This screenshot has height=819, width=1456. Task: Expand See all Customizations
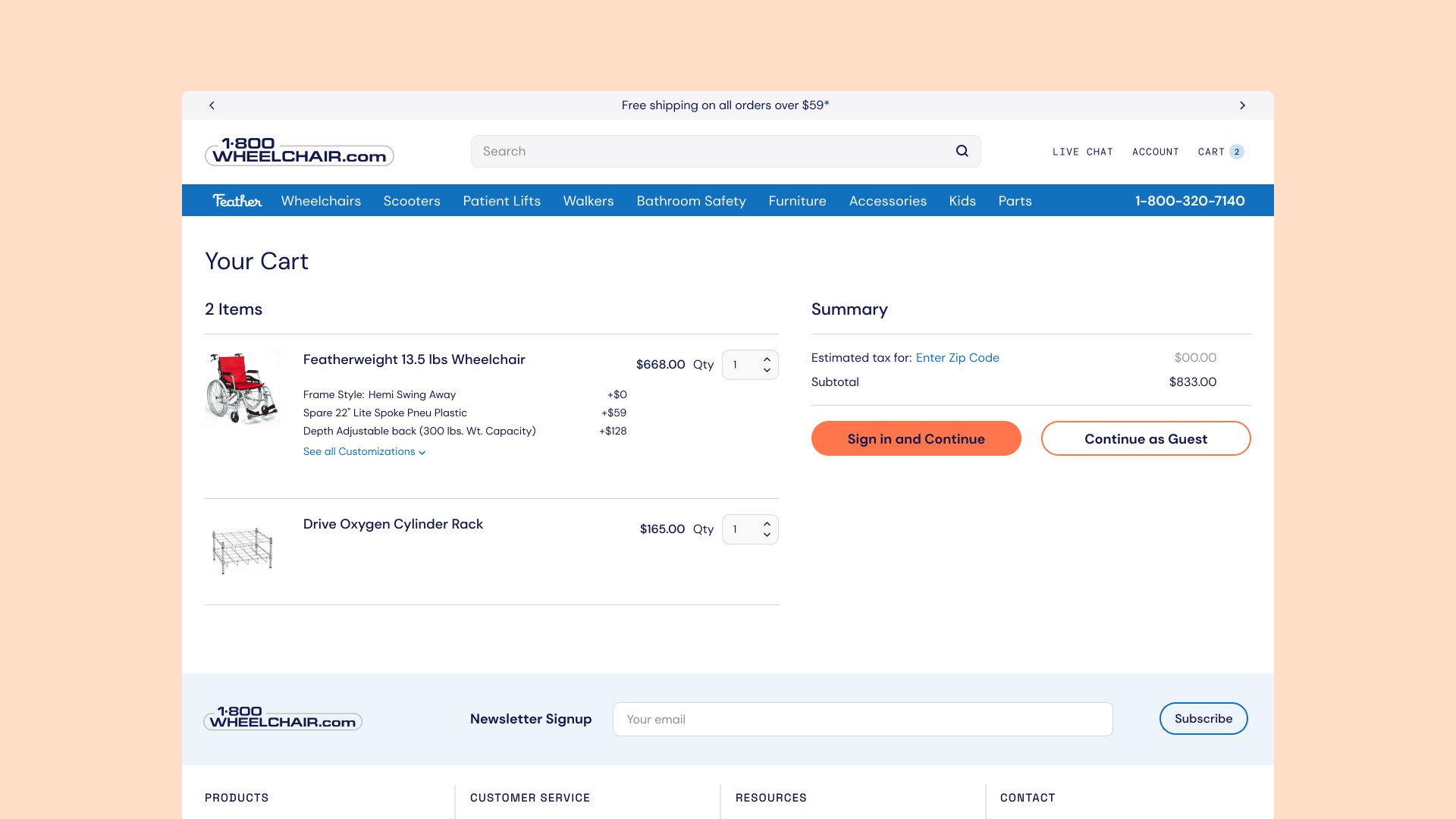pyautogui.click(x=364, y=452)
